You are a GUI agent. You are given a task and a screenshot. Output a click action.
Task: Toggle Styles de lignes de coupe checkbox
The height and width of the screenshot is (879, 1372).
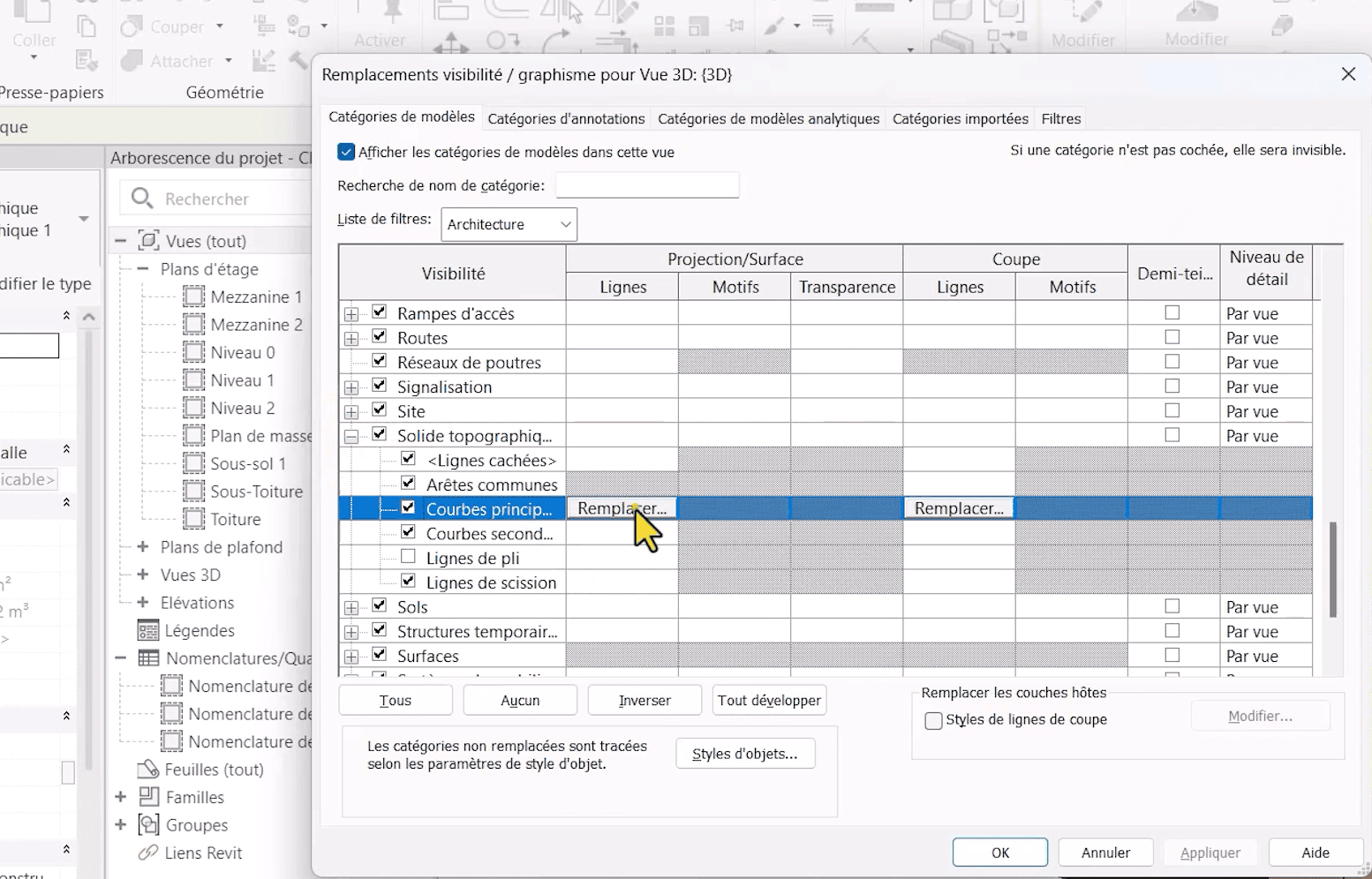tap(933, 720)
